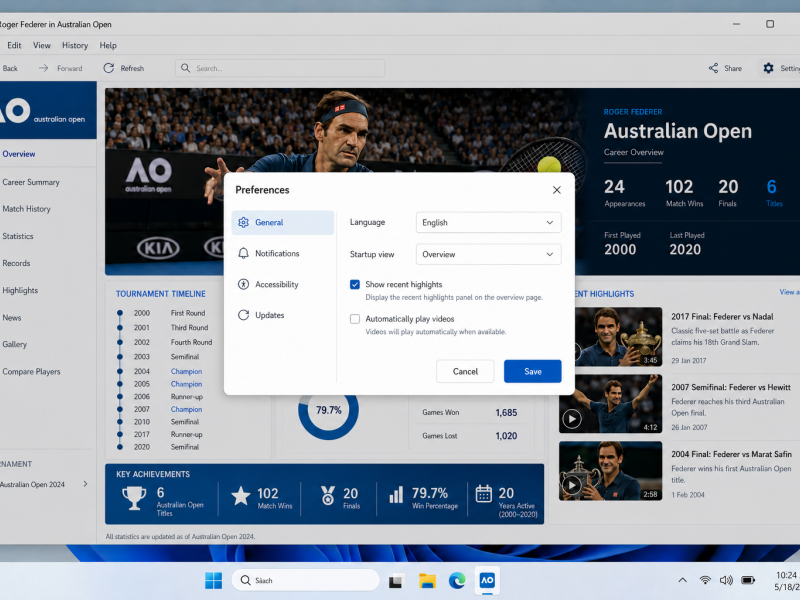Click the 2005 Champion timeline link
This screenshot has width=800, height=600.
186,384
